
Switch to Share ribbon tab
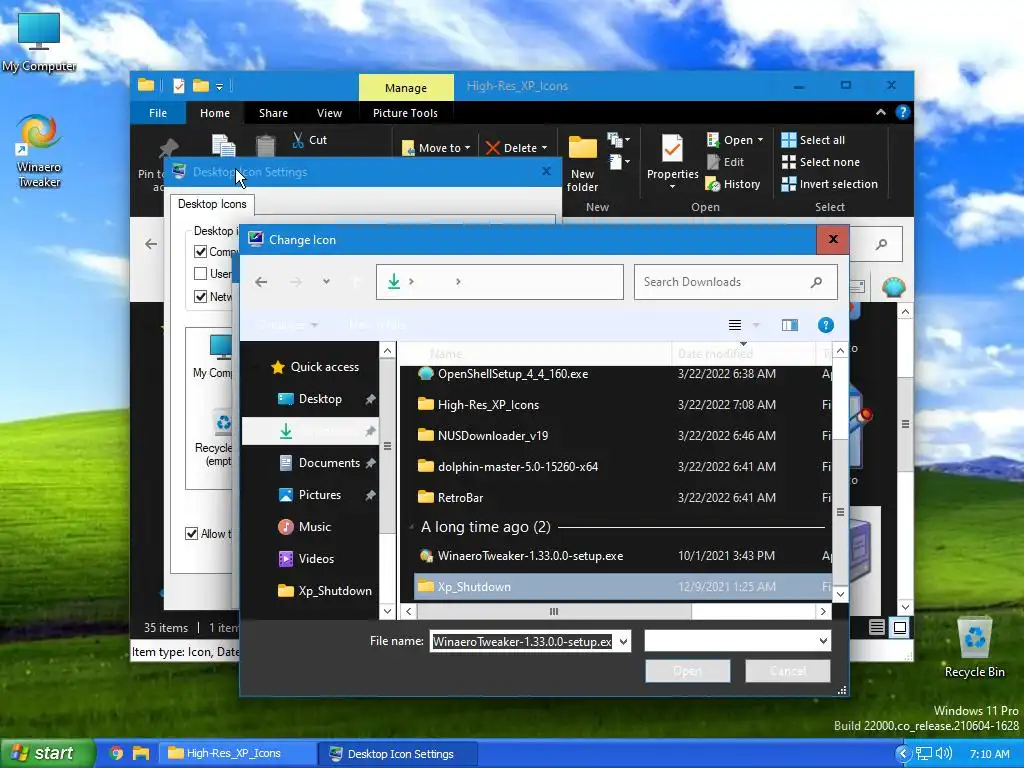coord(273,113)
